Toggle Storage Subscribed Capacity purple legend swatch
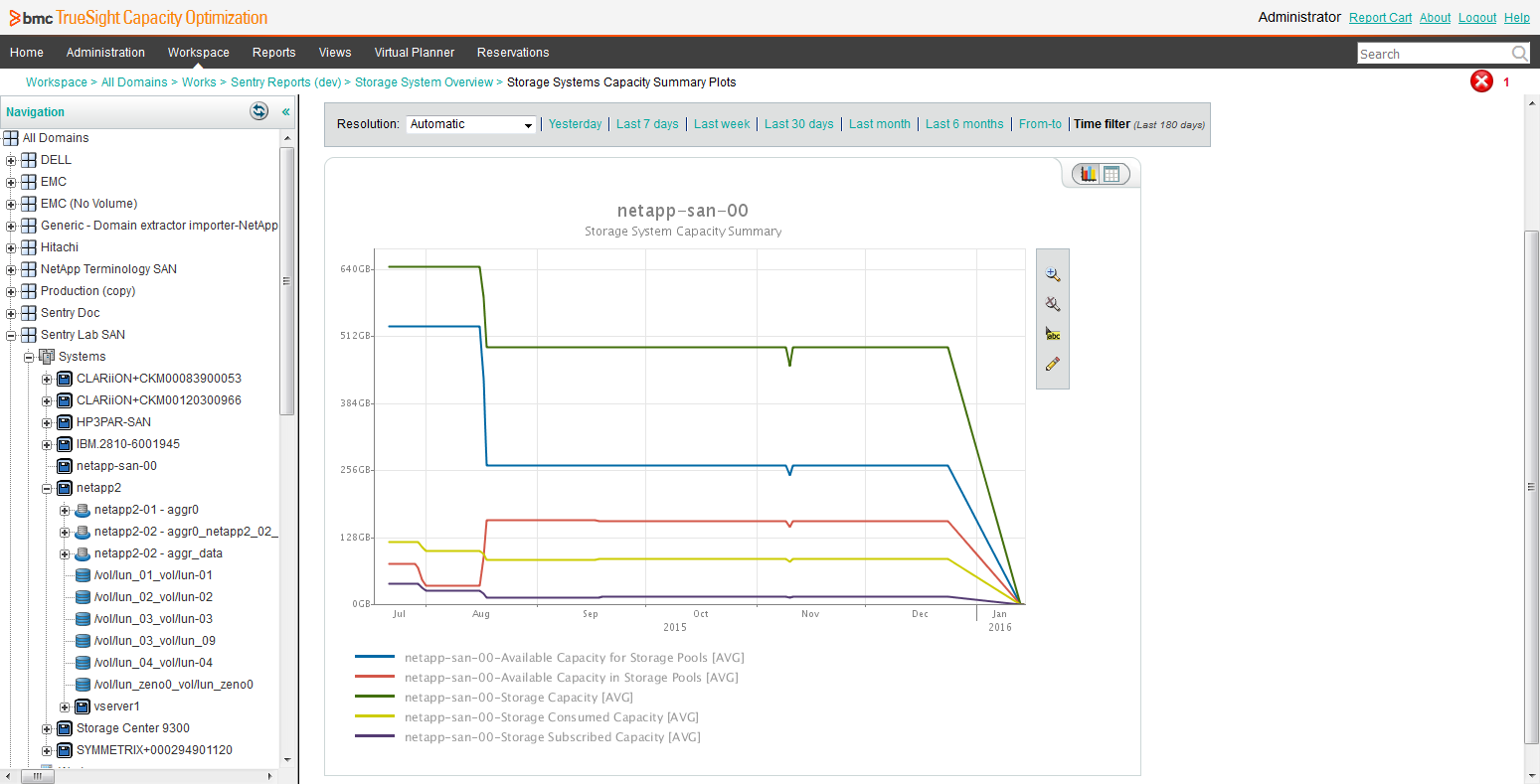This screenshot has height=784, width=1540. [375, 737]
